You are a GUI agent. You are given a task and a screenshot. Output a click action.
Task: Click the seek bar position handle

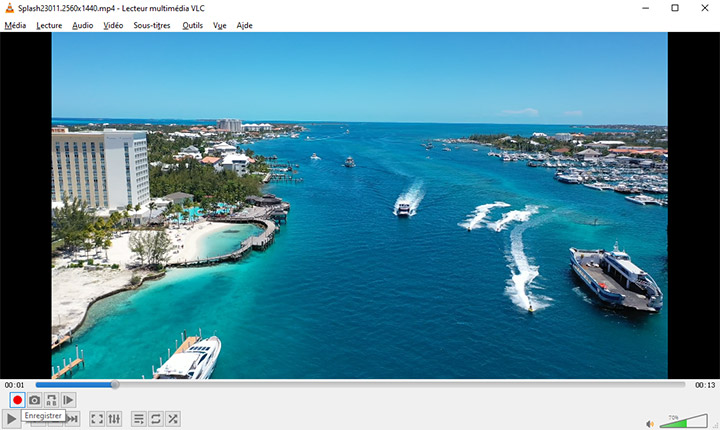click(115, 385)
